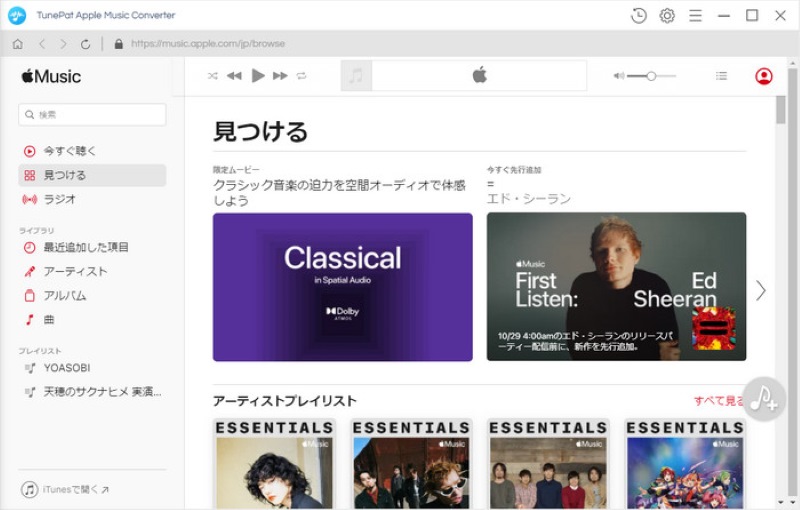
Task: Click the vertical scrollbar thumb
Action: 781,110
